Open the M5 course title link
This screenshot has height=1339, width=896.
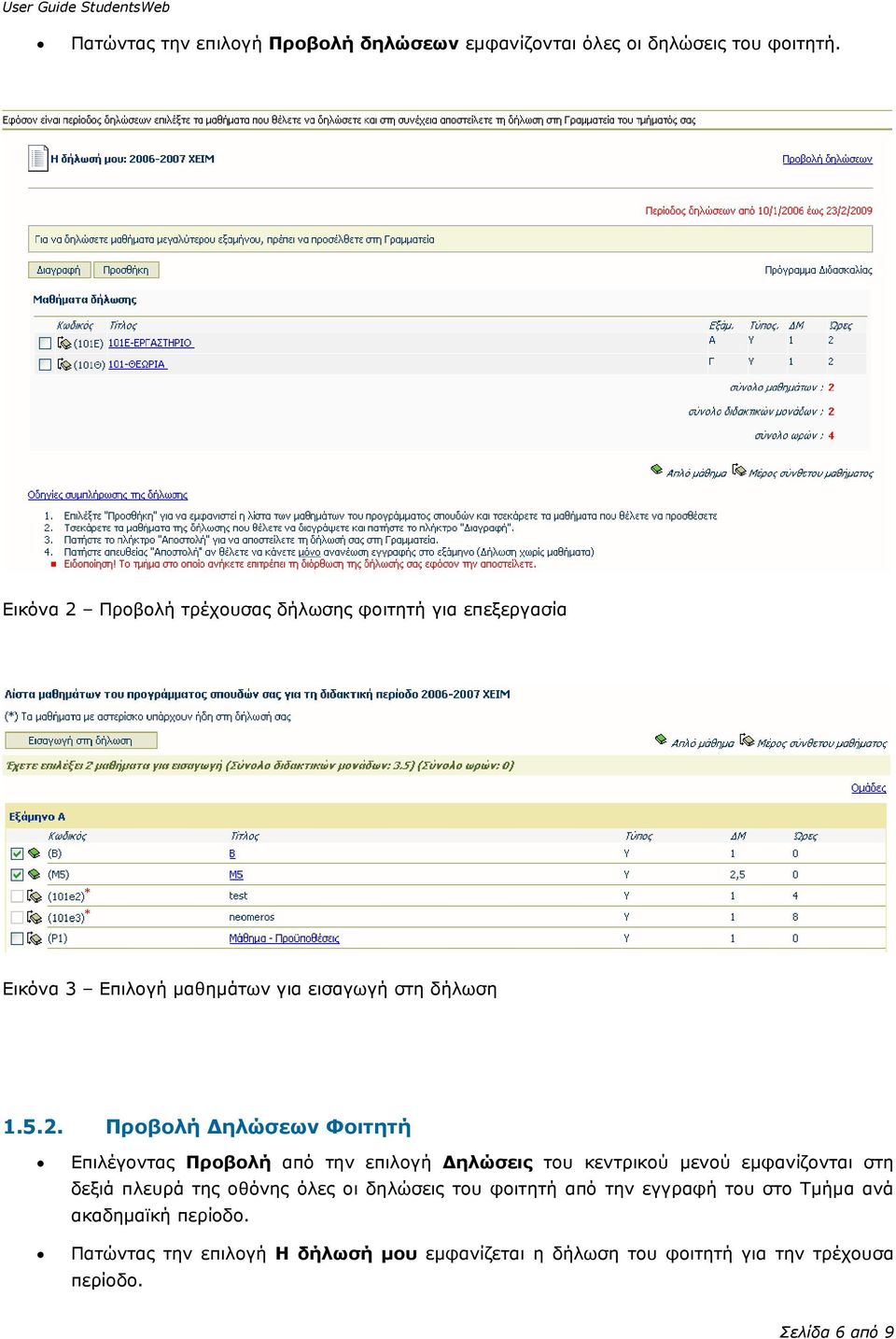[236, 875]
